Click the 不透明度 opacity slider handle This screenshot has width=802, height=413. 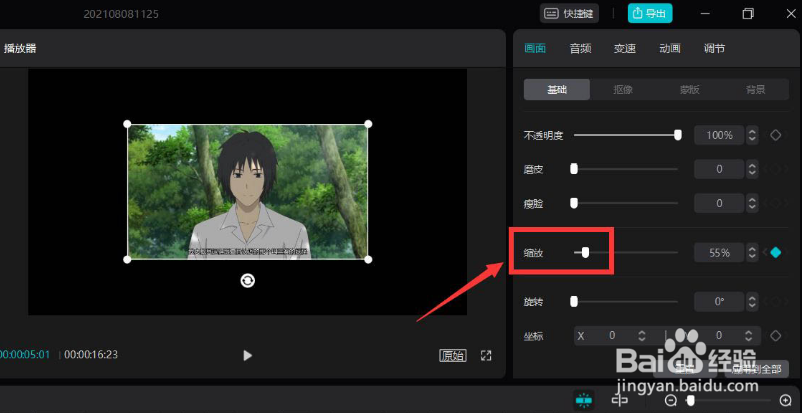[678, 135]
